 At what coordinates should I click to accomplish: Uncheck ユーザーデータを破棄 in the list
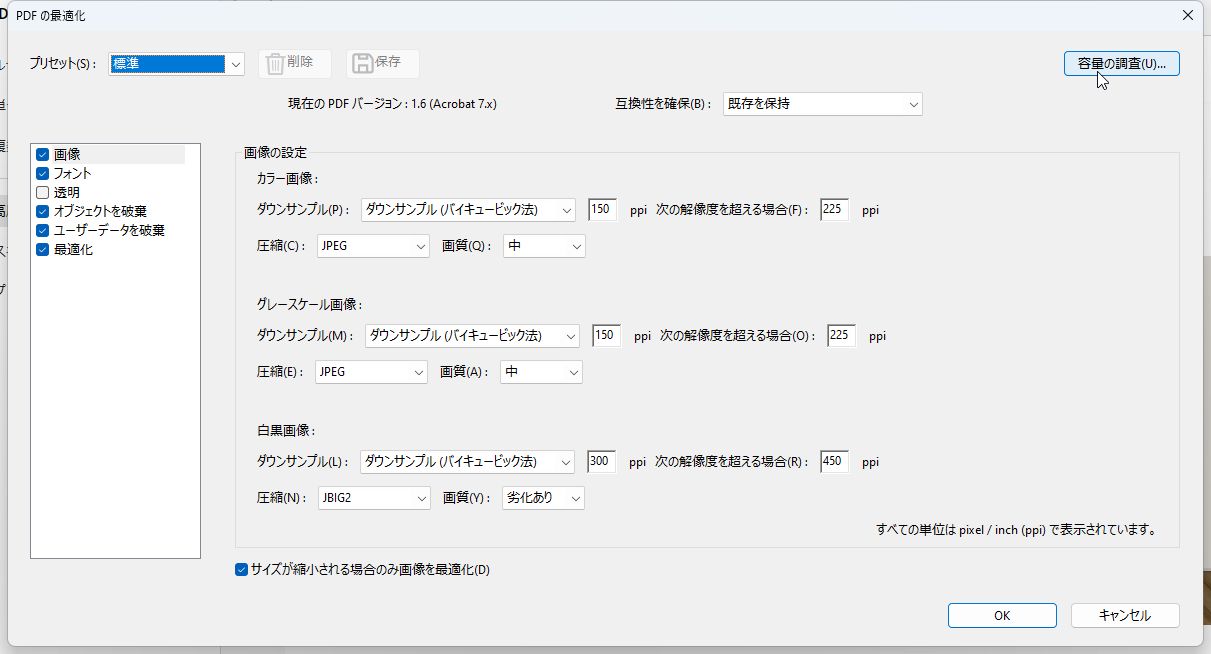point(41,230)
